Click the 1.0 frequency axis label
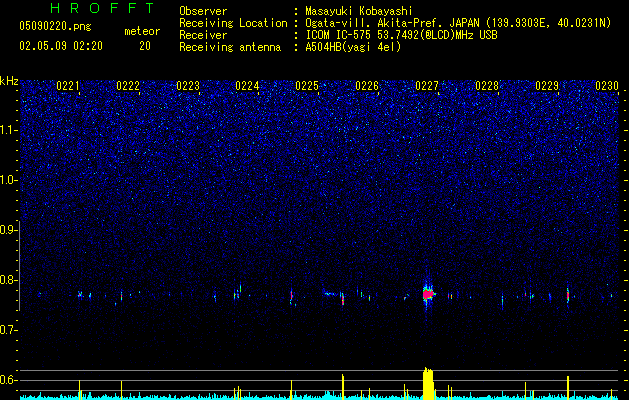 tap(9, 180)
